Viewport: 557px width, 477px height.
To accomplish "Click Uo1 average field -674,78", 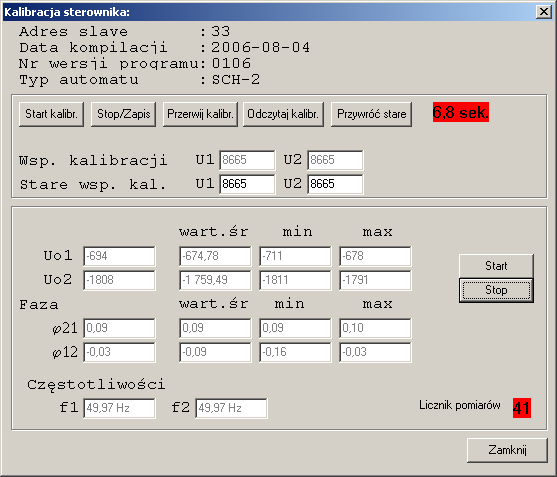I will [x=215, y=256].
